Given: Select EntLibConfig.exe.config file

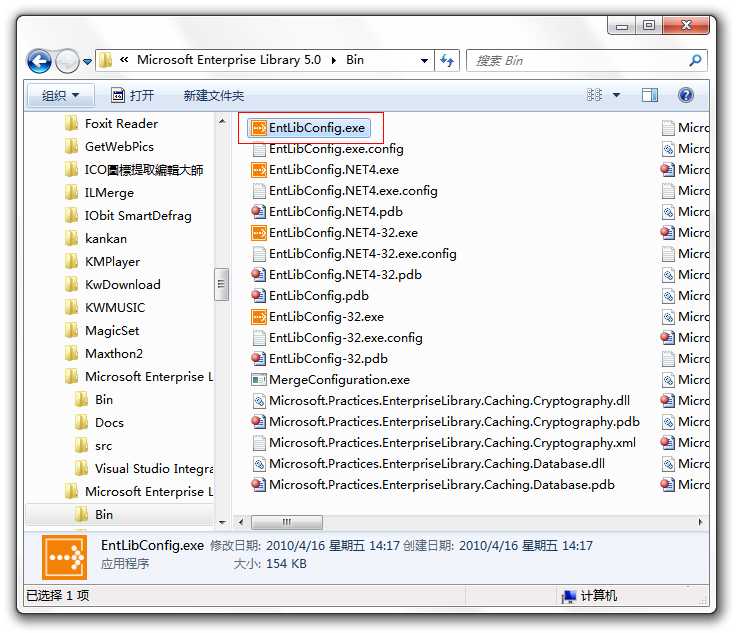Looking at the screenshot, I should 328,149.
